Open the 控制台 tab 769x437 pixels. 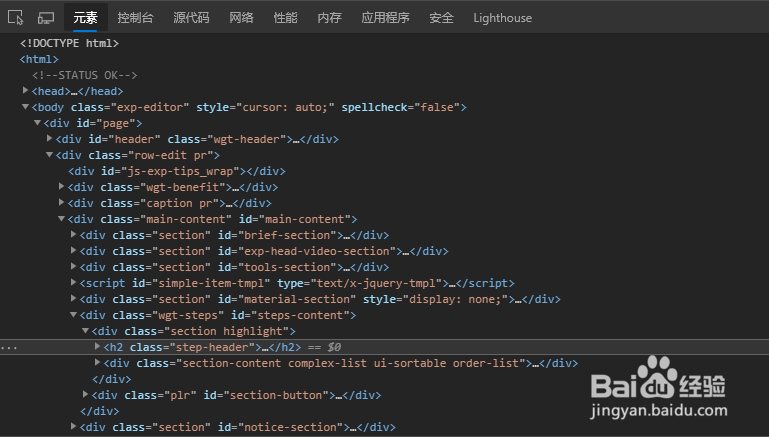click(x=135, y=18)
